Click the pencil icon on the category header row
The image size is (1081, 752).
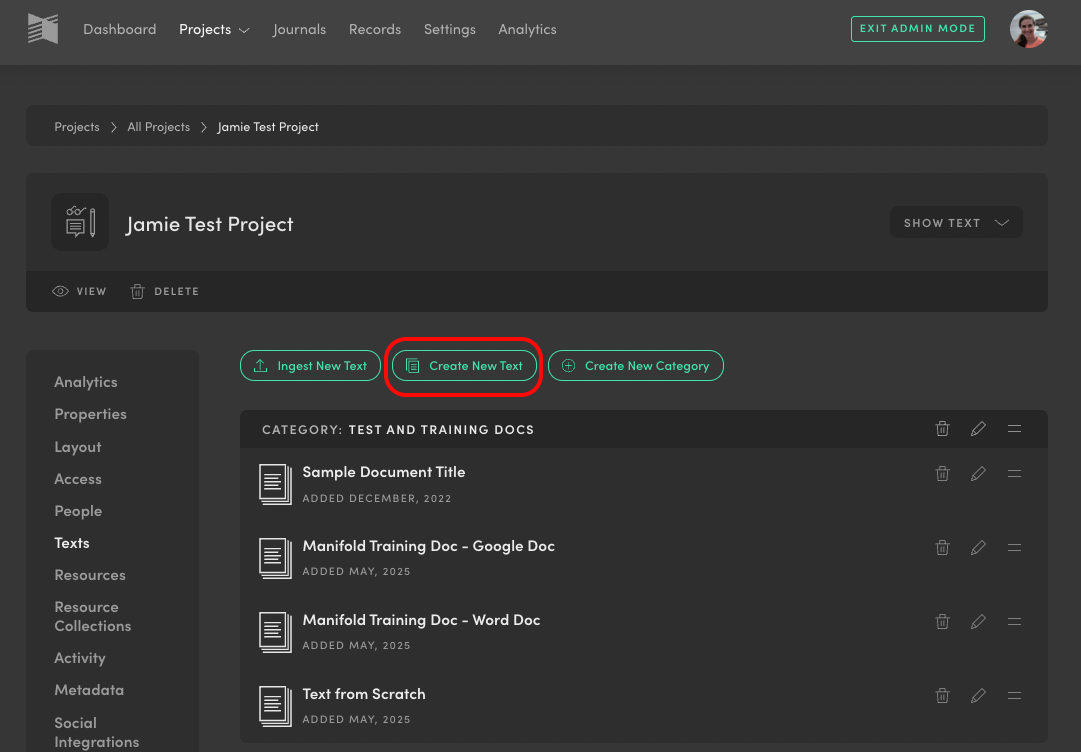tap(978, 429)
